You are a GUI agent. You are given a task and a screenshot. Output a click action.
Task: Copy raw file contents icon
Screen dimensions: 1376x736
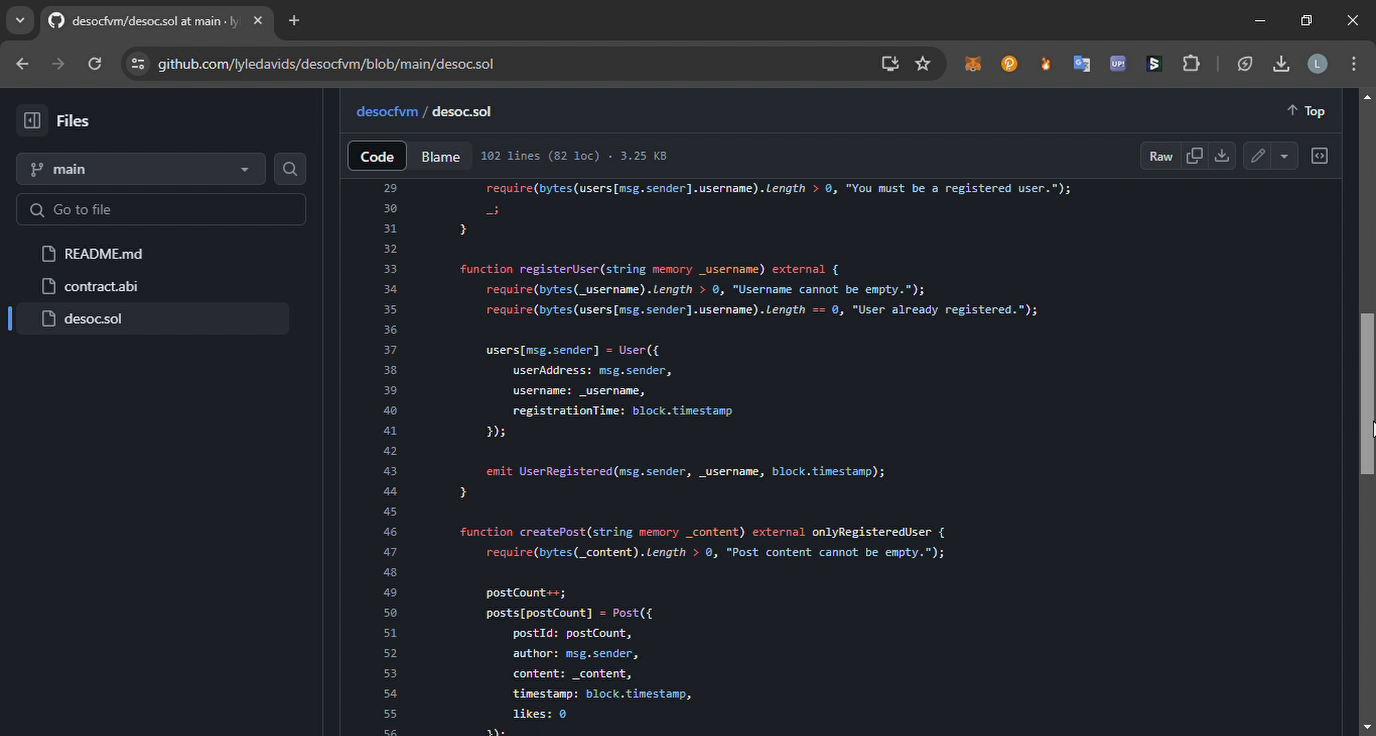[x=1194, y=156]
